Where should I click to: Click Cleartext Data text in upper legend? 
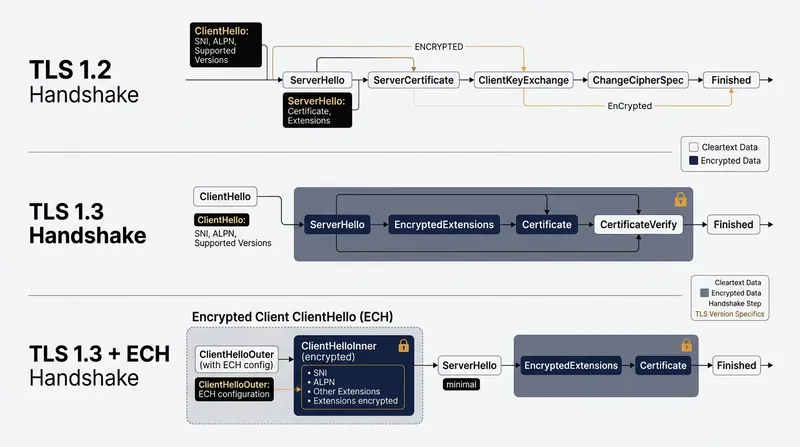point(730,147)
